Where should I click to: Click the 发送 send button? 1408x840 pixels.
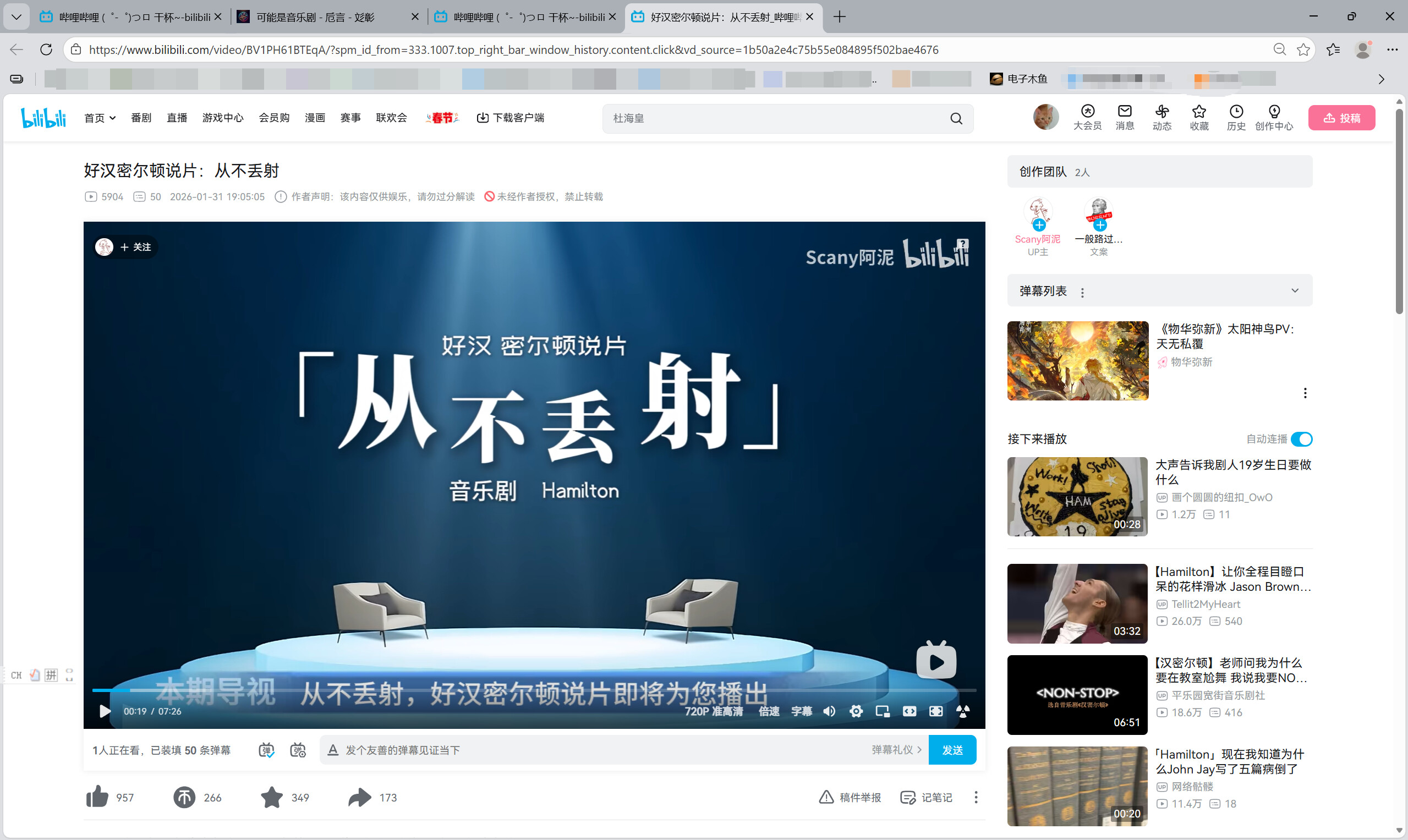point(952,750)
